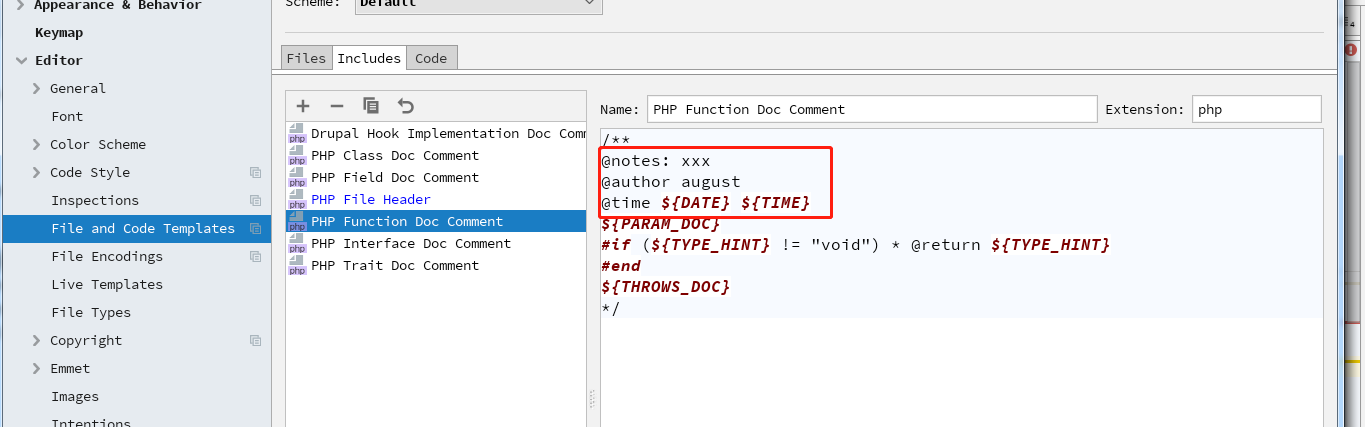The height and width of the screenshot is (427, 1365).
Task: Click PHP Trait Doc Comment file icon
Action: coord(297,265)
